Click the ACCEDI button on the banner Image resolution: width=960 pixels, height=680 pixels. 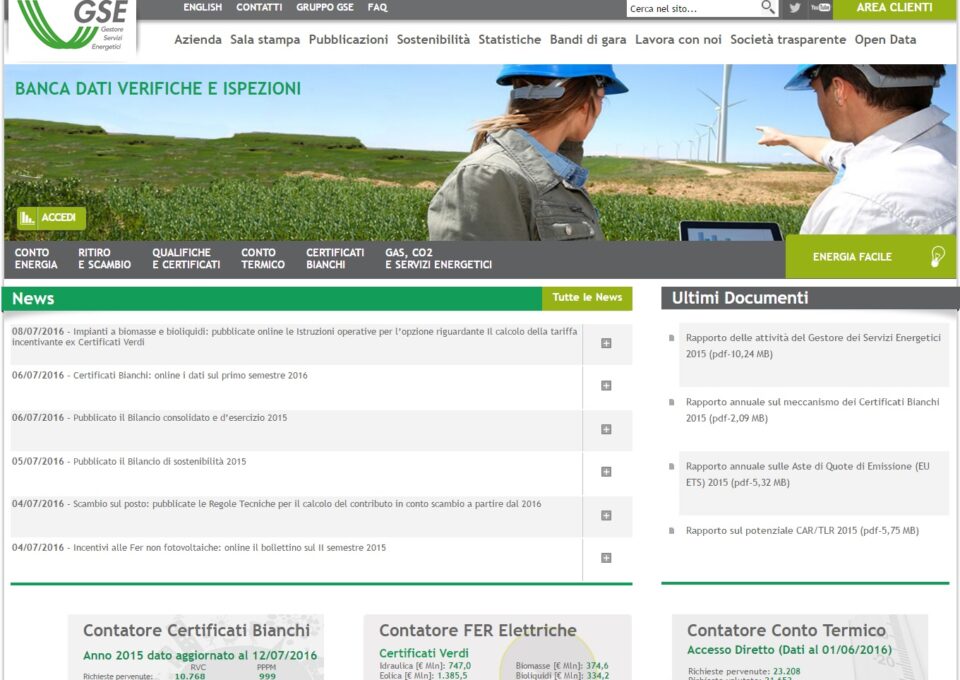51,218
